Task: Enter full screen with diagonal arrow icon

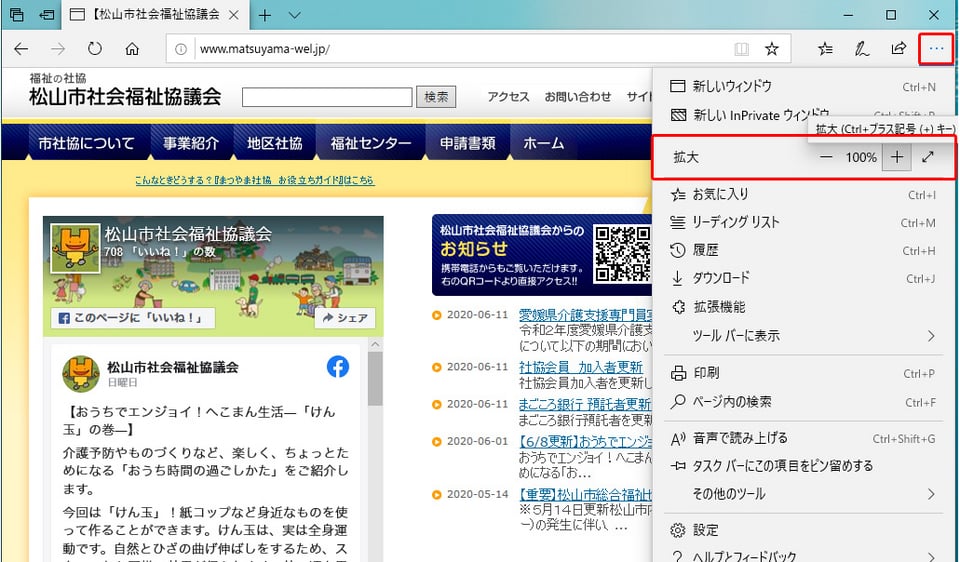Action: point(928,157)
